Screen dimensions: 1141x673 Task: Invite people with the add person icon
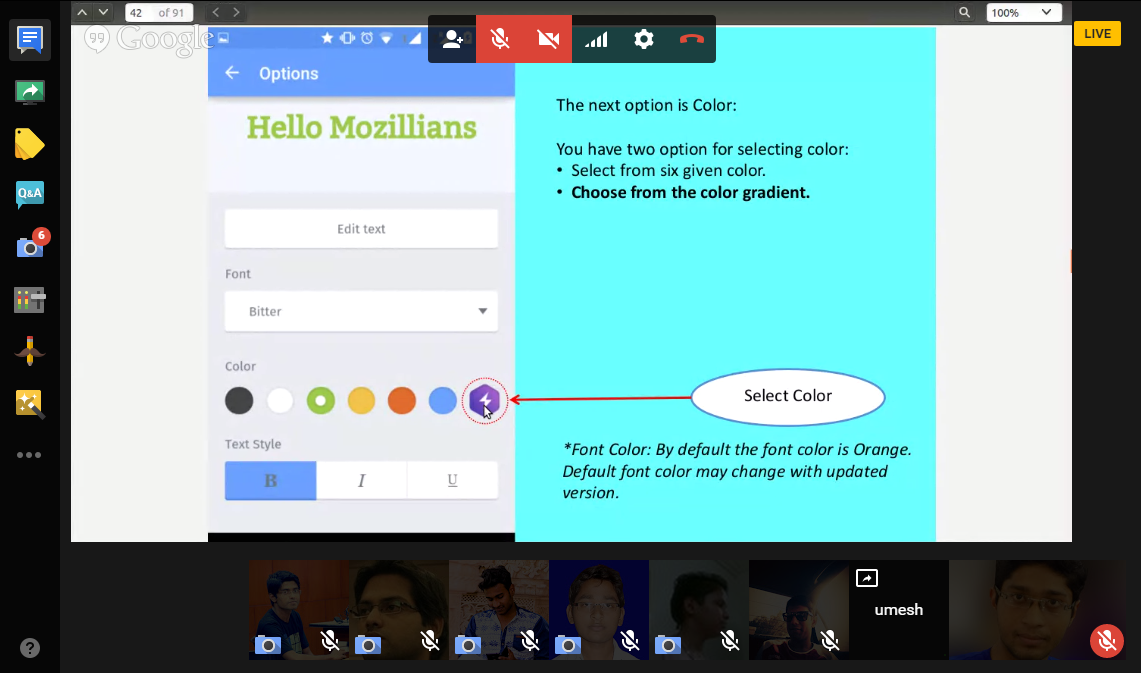452,39
